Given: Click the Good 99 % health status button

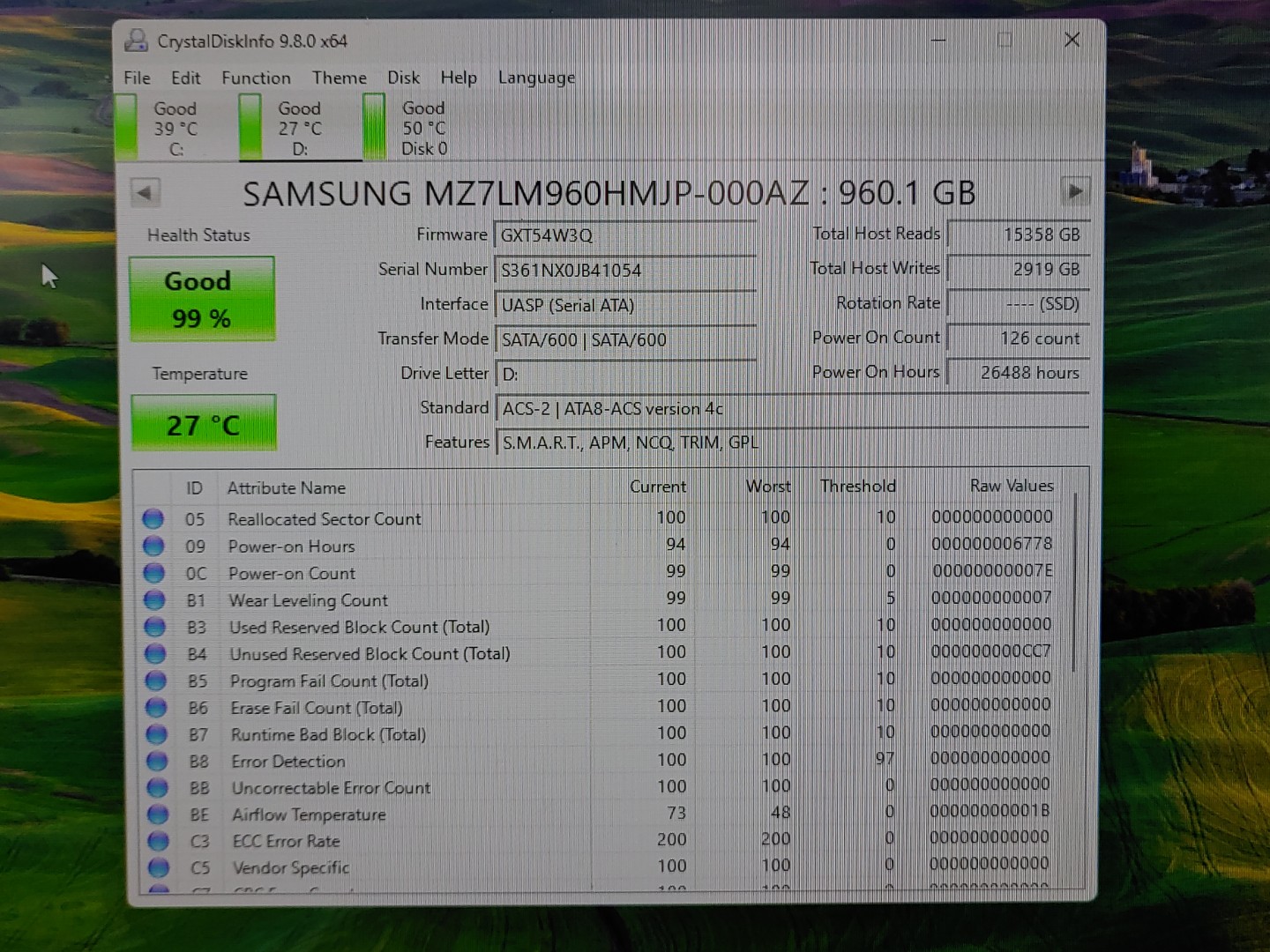Looking at the screenshot, I should [202, 299].
